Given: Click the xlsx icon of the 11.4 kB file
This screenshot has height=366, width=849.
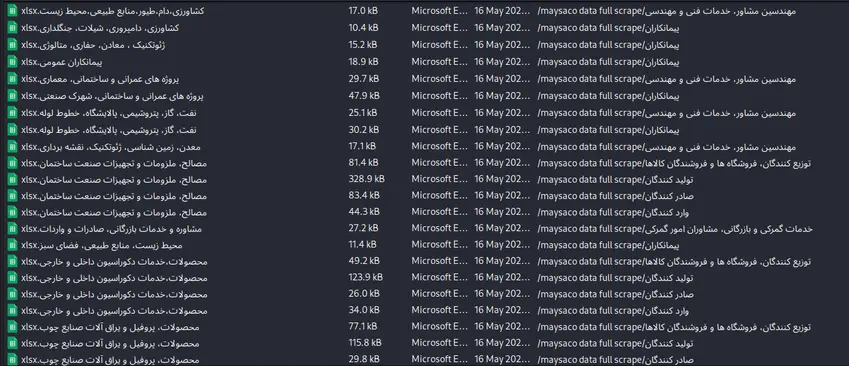Looking at the screenshot, I should [x=13, y=245].
